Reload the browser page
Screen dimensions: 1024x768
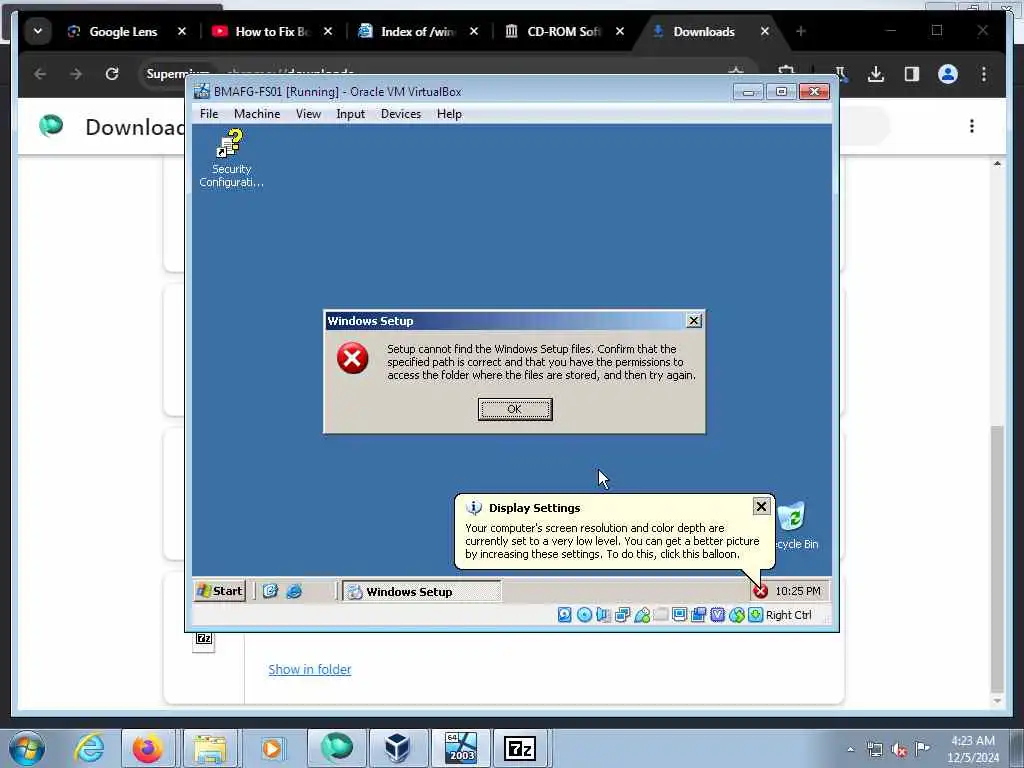tap(112, 74)
